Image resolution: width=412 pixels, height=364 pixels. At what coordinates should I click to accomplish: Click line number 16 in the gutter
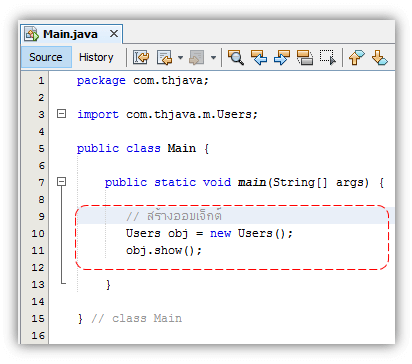click(x=38, y=335)
